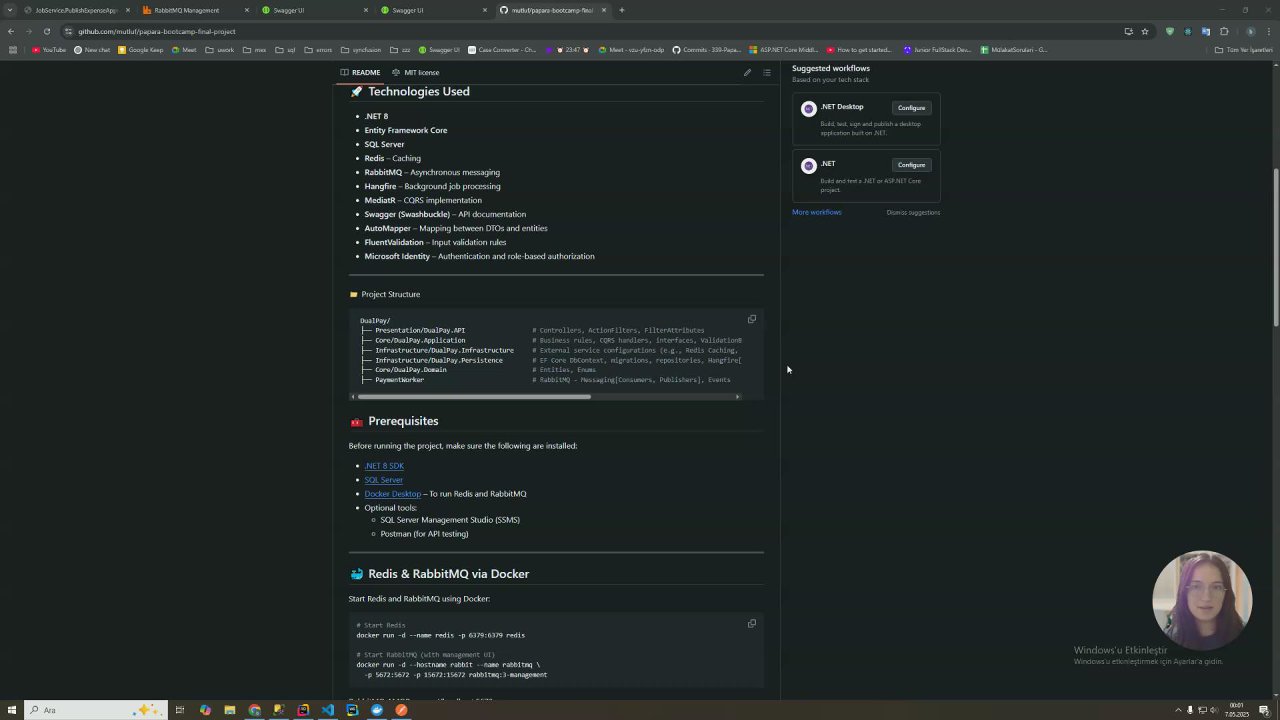Click the 'PaymentWorker' line in code block

point(399,380)
